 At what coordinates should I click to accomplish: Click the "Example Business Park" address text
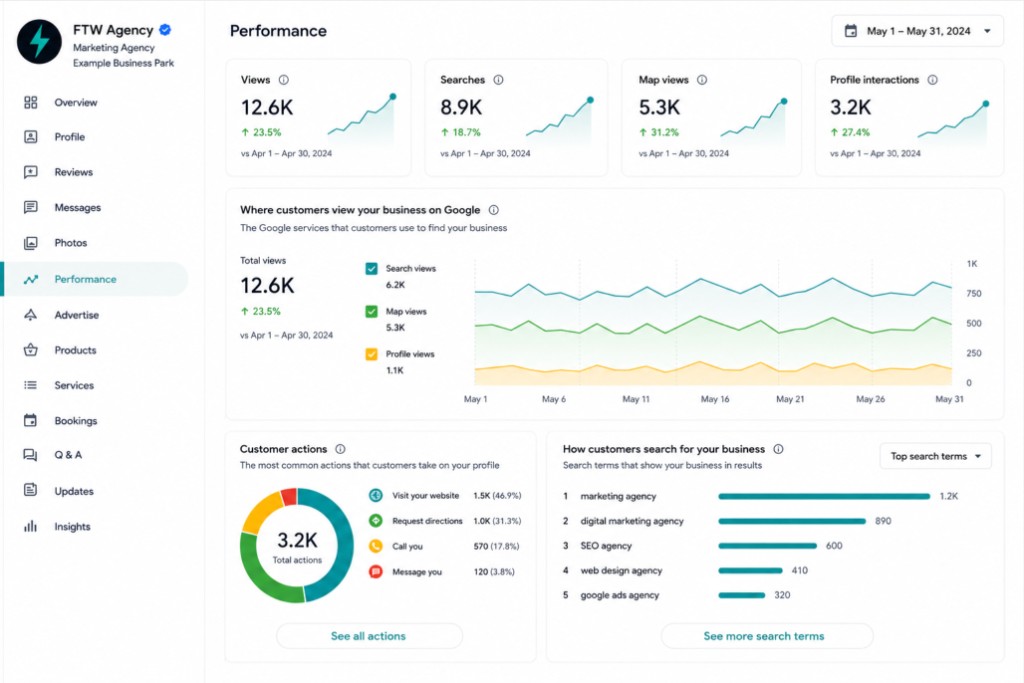tap(123, 63)
